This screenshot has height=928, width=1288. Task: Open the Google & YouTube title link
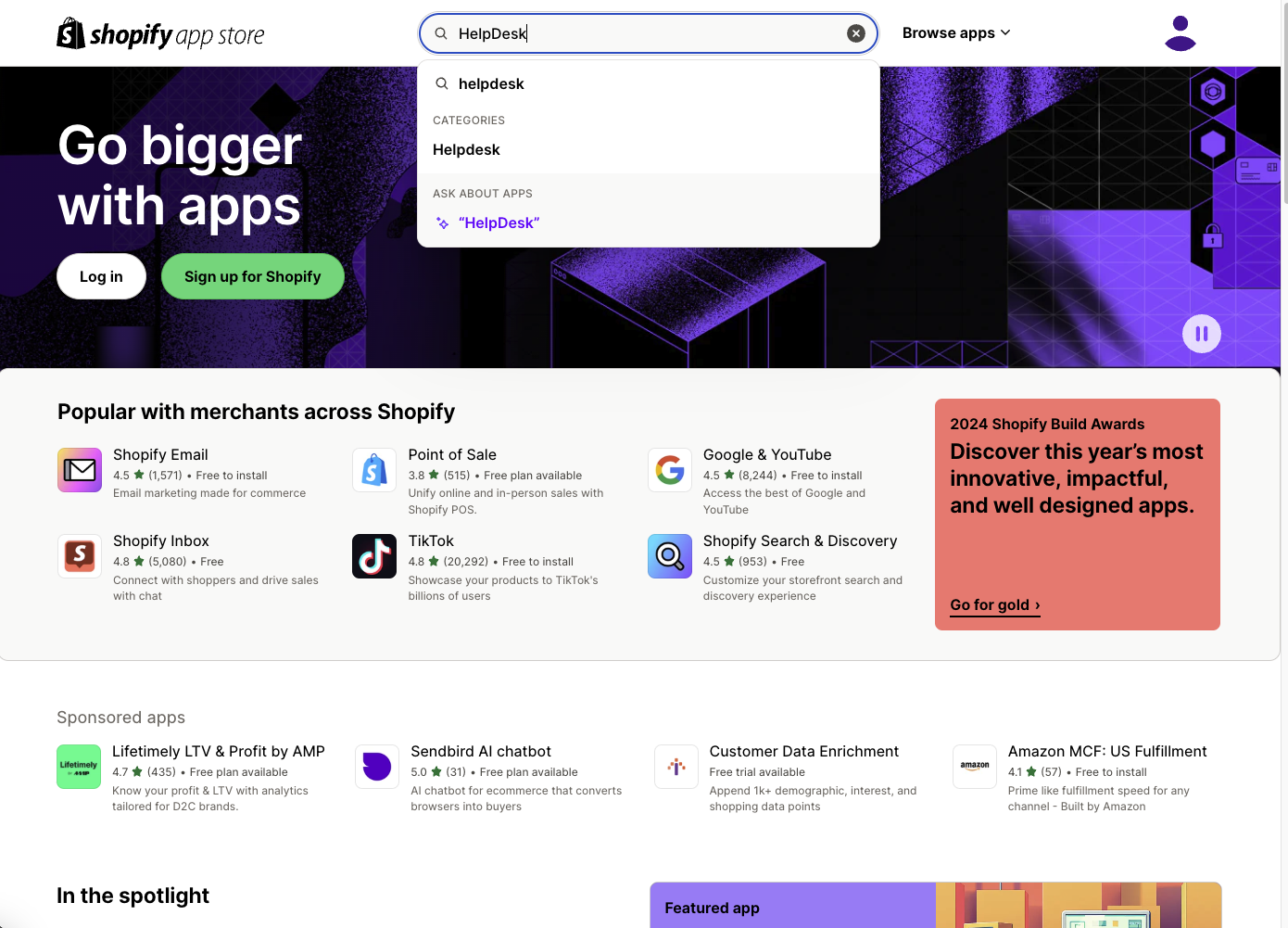[767, 454]
